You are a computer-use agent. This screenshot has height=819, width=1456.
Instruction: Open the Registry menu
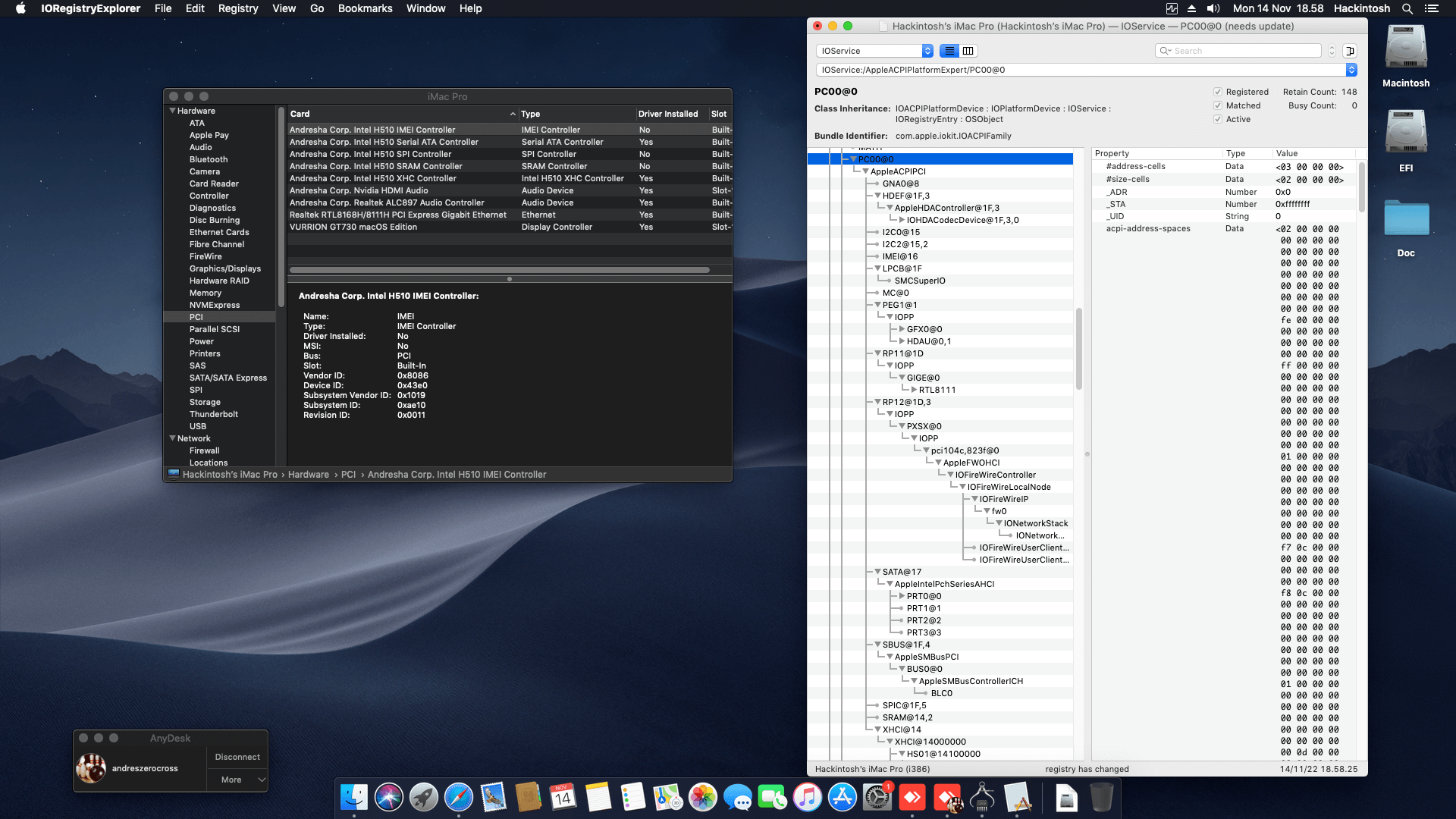coord(238,8)
